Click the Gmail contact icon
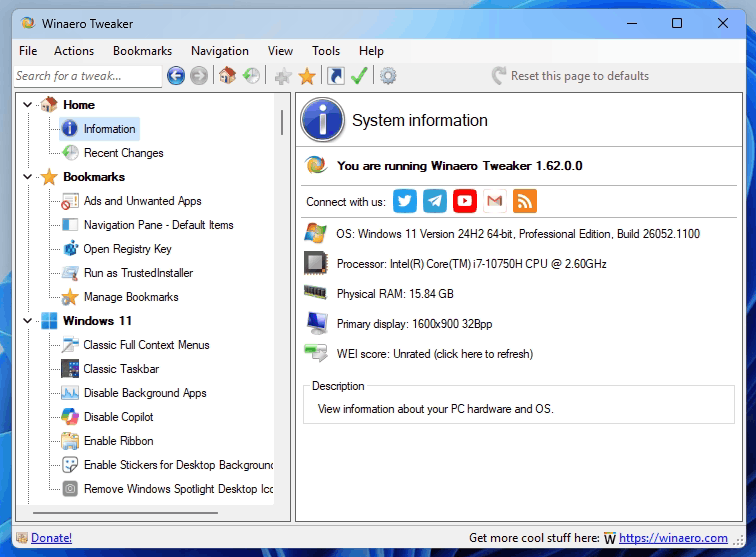Image resolution: width=756 pixels, height=557 pixels. pyautogui.click(x=494, y=201)
